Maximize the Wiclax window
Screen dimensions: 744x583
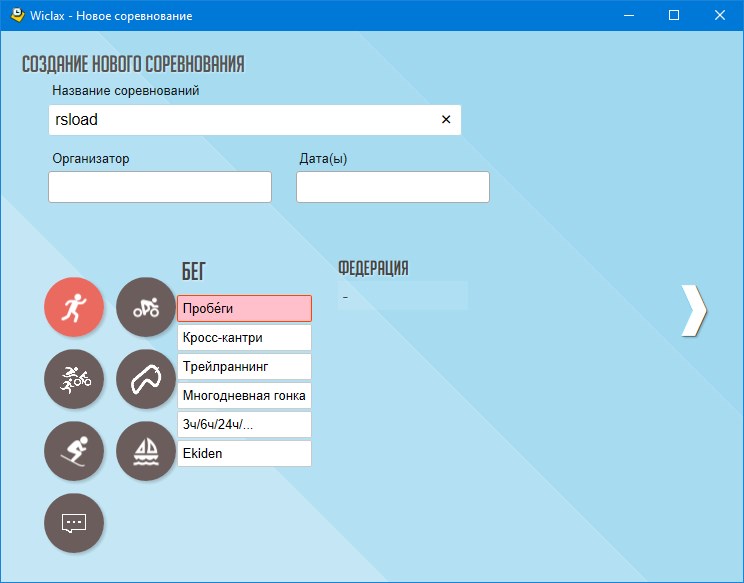coord(674,15)
